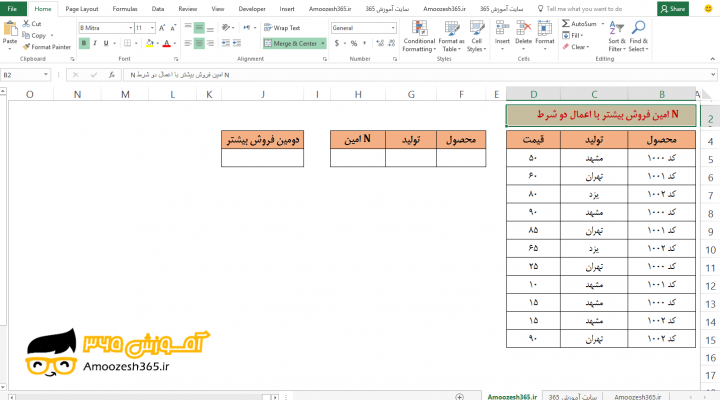Decrease font size with the small A icon
Image resolution: width=720 pixels, height=400 pixels.
pos(173,28)
